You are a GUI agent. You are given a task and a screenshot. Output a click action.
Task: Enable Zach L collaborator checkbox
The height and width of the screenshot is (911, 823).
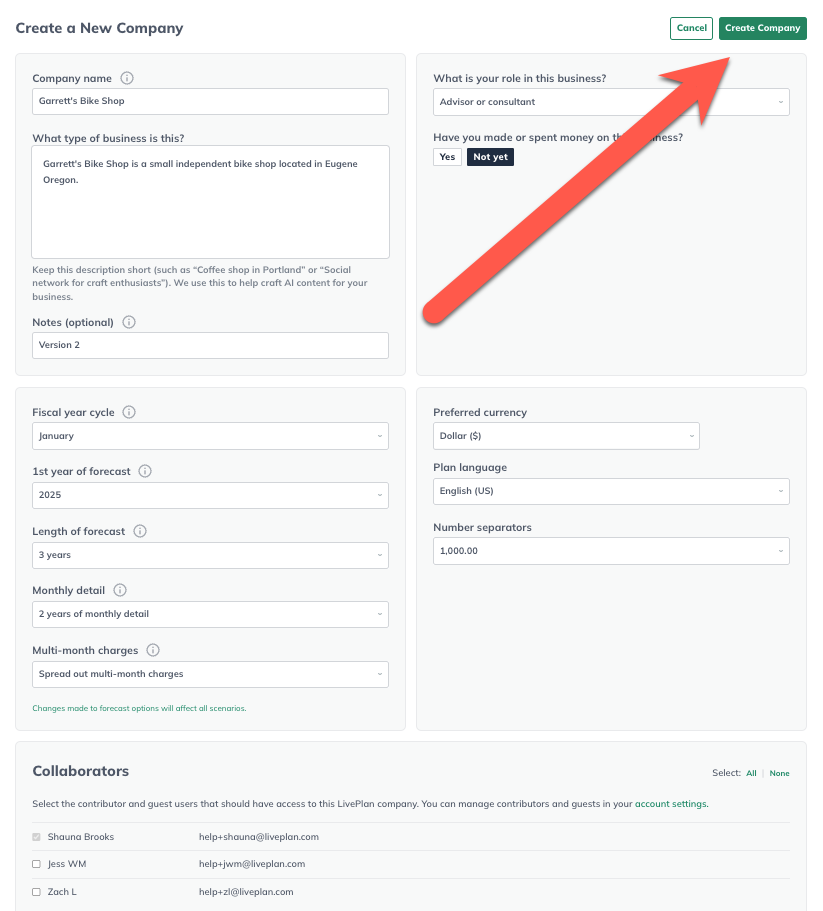point(37,892)
